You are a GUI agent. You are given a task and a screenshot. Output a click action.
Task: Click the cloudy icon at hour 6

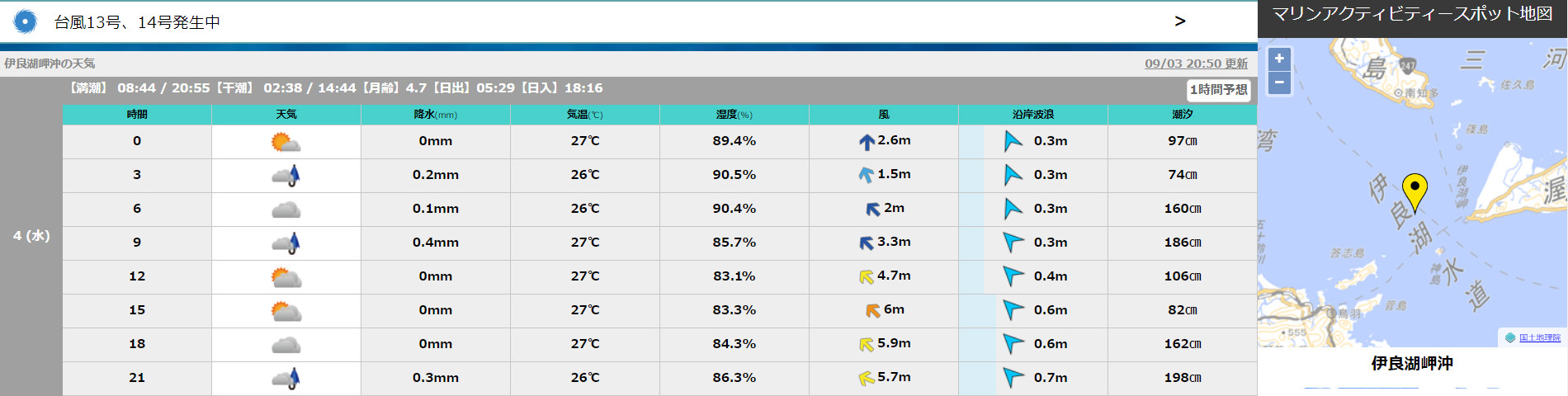(x=286, y=210)
